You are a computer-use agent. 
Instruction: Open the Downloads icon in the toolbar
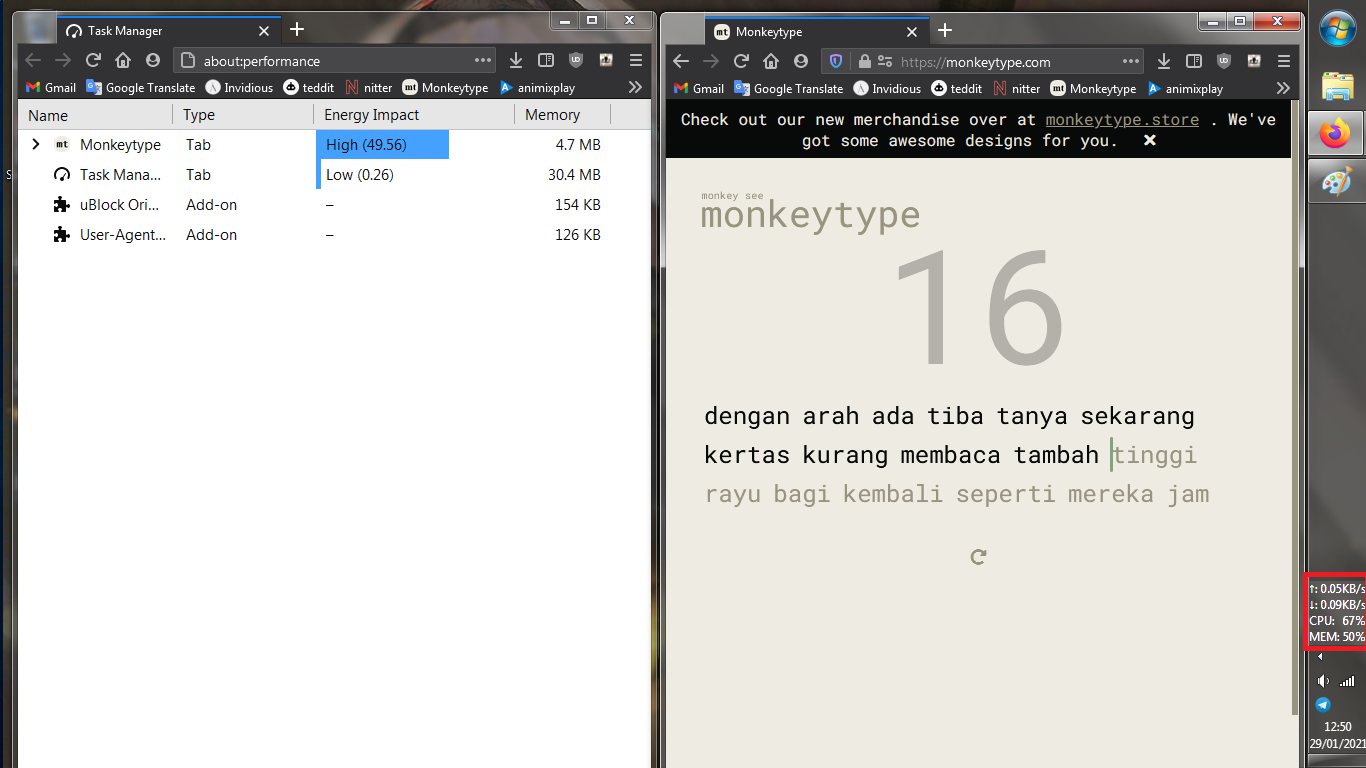click(x=1163, y=61)
